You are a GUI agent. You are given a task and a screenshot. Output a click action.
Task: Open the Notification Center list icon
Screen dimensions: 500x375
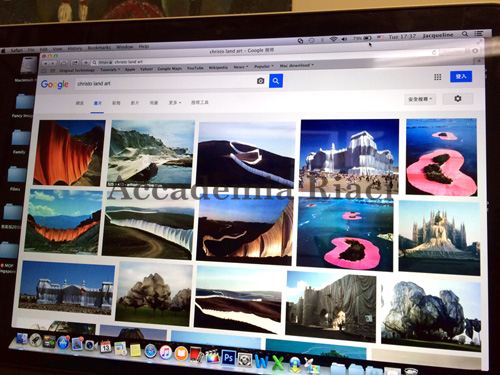coord(479,33)
